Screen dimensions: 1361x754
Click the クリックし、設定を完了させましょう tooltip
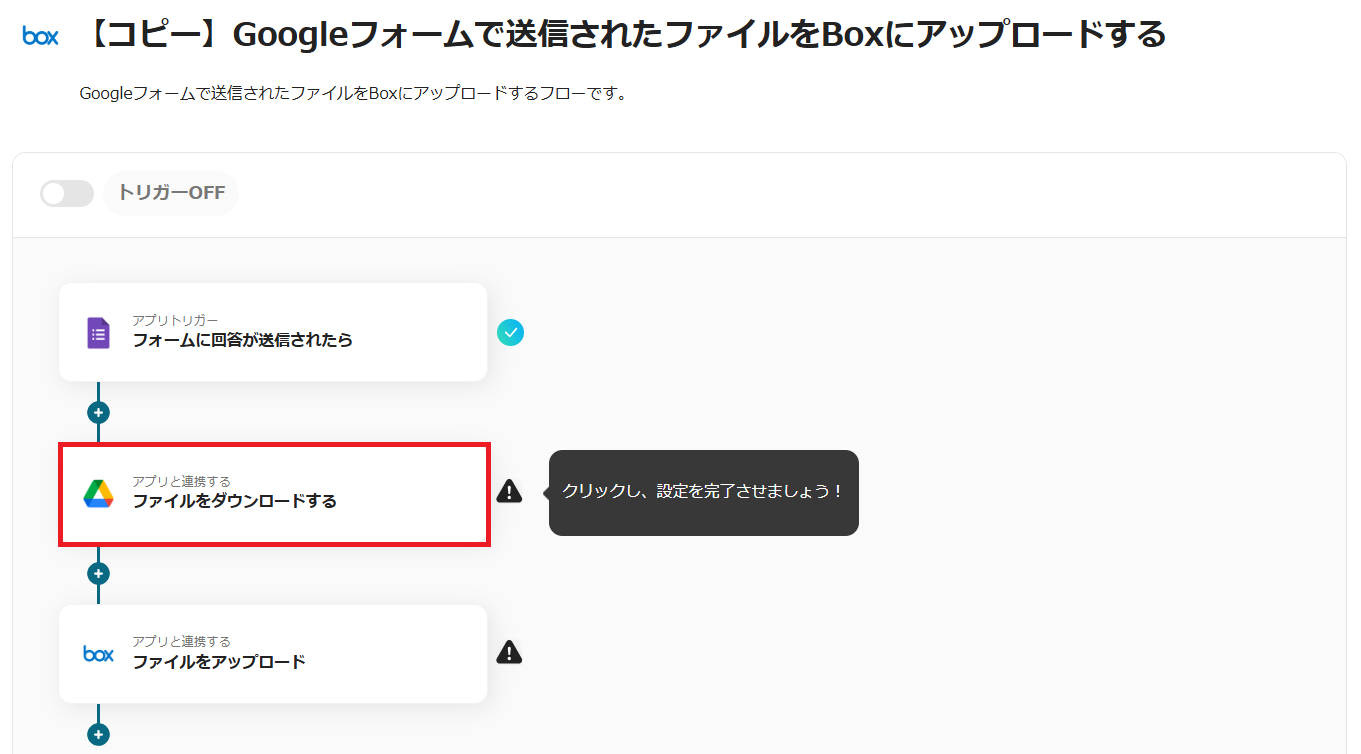click(703, 492)
